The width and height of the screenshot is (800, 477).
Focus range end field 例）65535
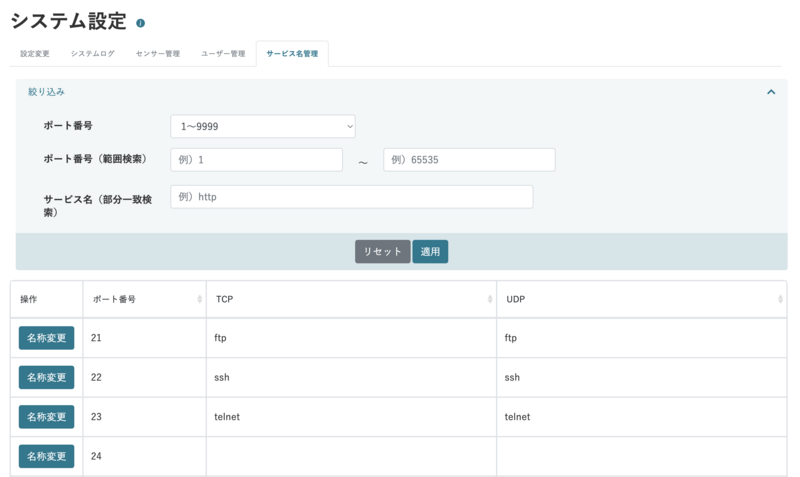(x=469, y=160)
